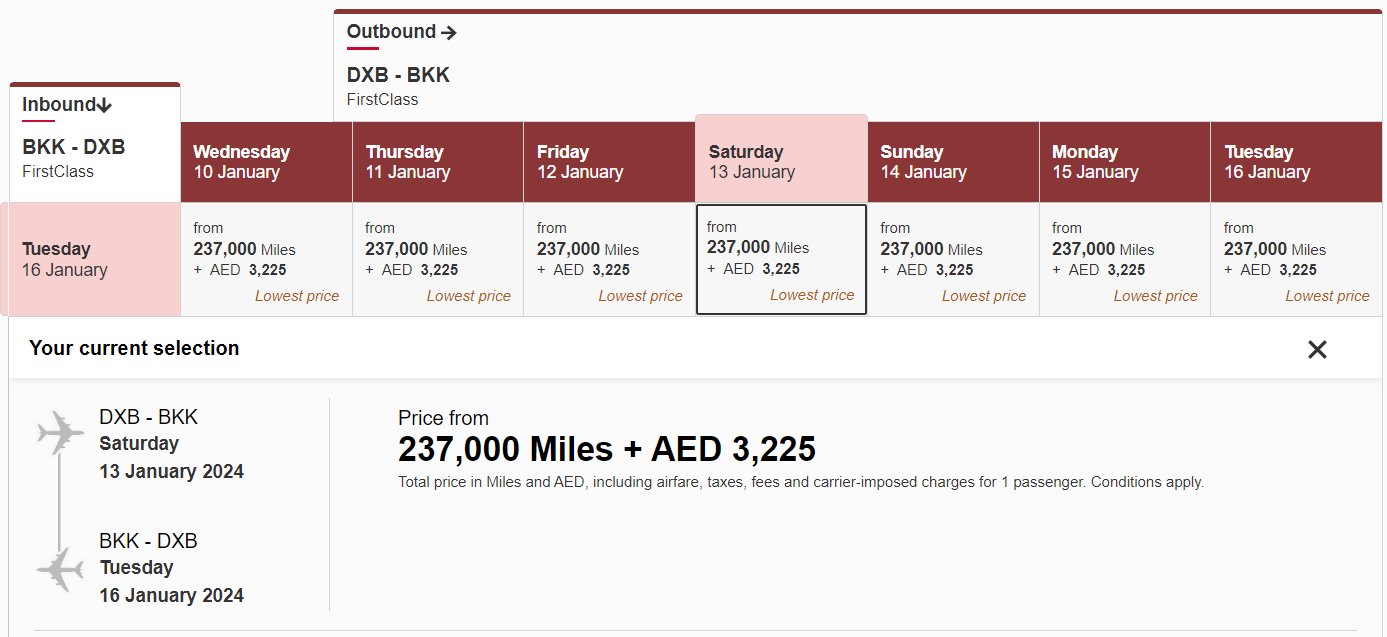Image resolution: width=1387 pixels, height=637 pixels.
Task: Select Saturday 13 January outbound header
Action: click(781, 159)
